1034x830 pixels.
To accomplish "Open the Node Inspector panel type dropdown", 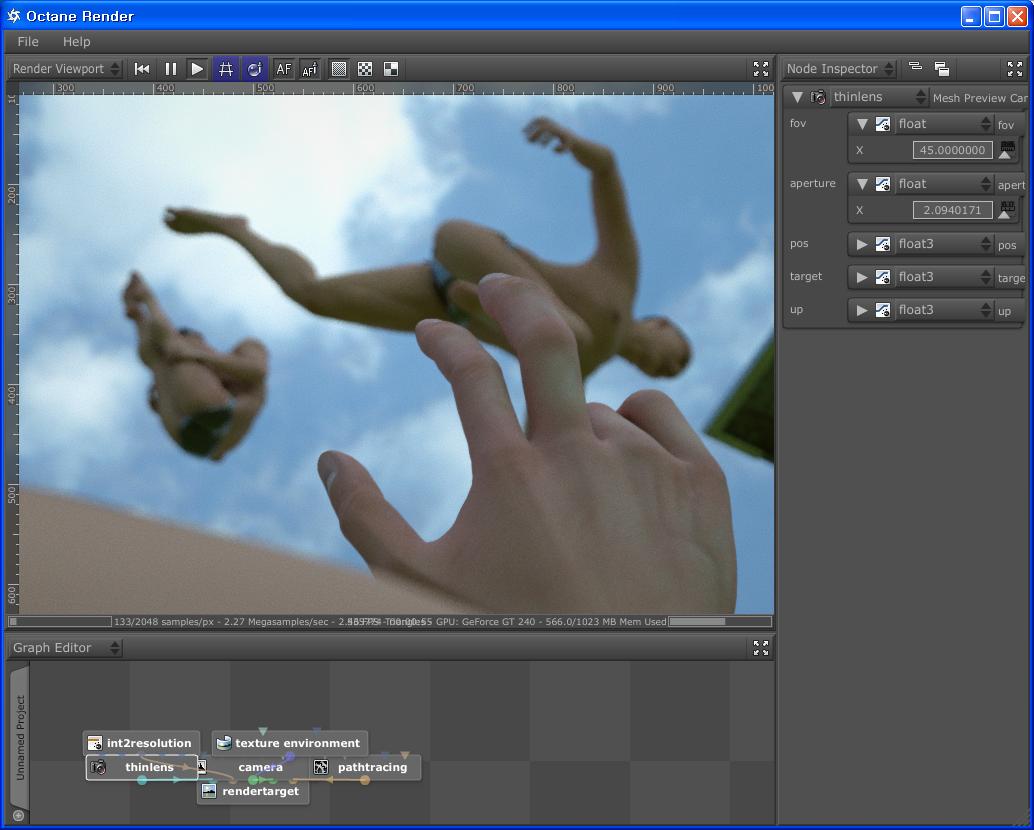I will [840, 69].
